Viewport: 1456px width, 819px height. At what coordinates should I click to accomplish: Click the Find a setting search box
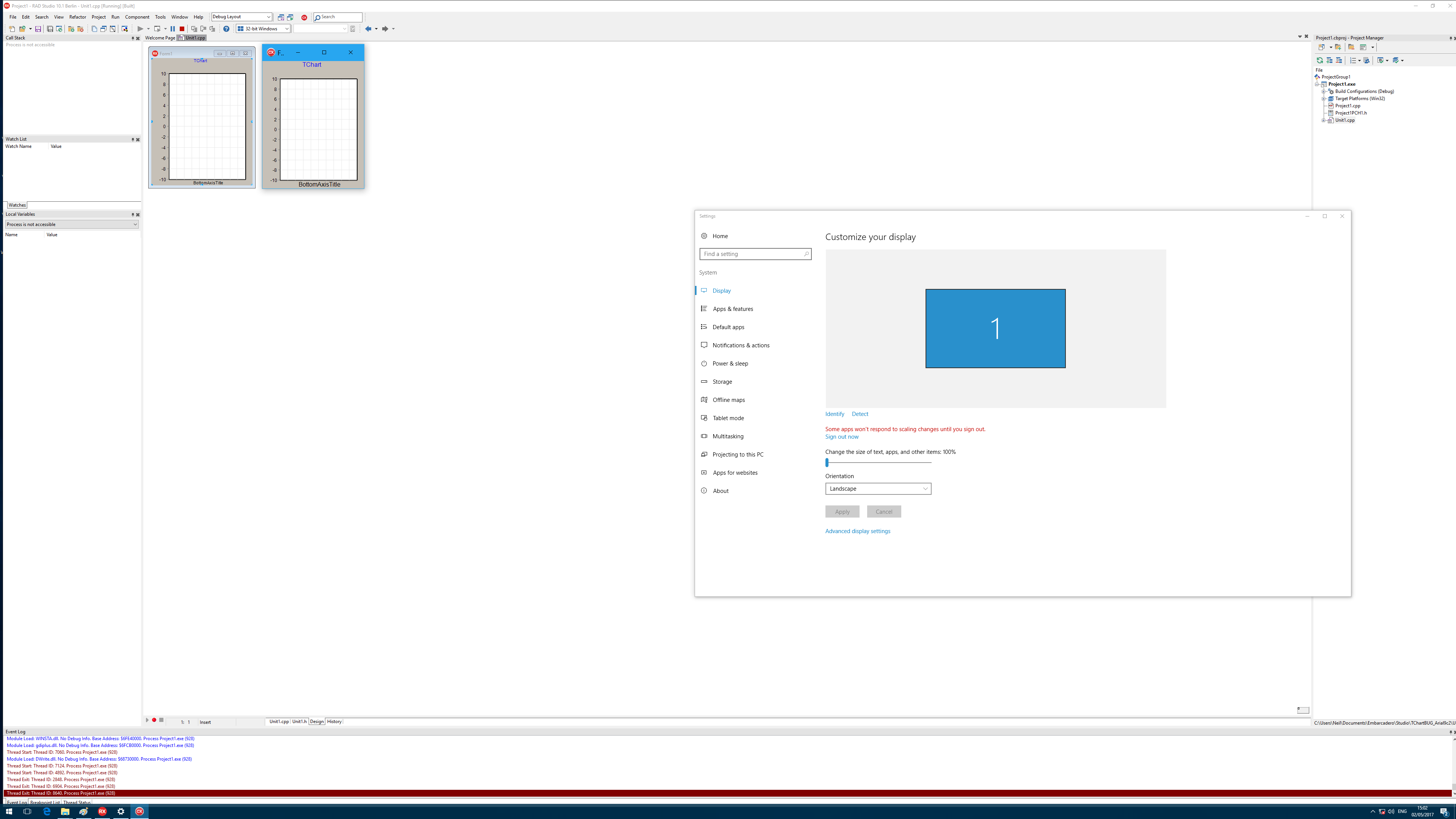pos(755,254)
